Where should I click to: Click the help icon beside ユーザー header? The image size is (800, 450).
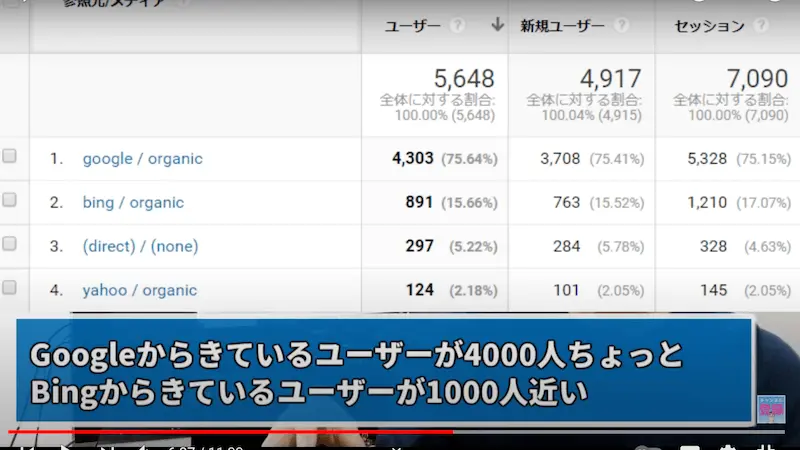coord(457,26)
